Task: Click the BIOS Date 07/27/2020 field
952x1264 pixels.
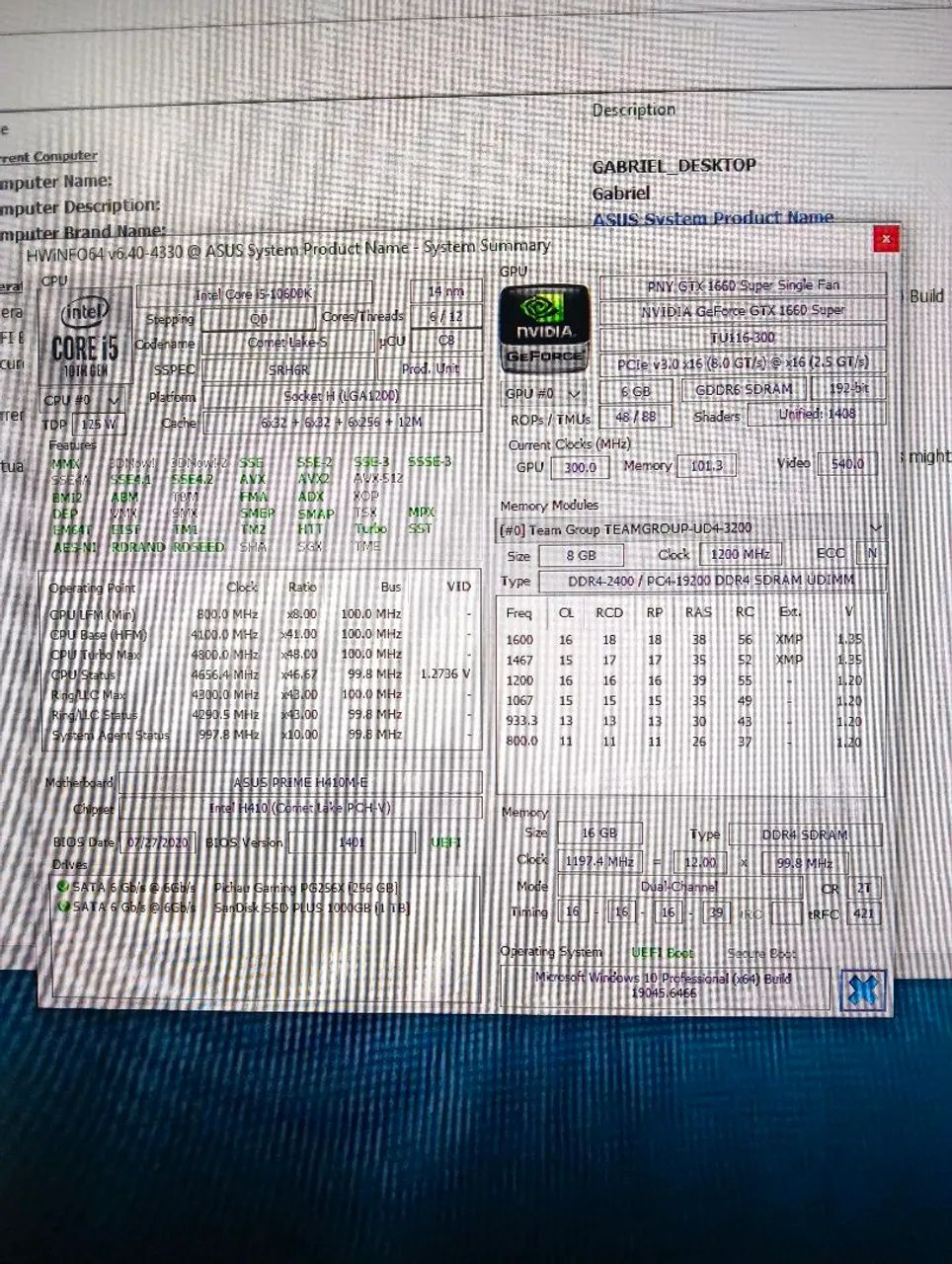Action: [160, 843]
